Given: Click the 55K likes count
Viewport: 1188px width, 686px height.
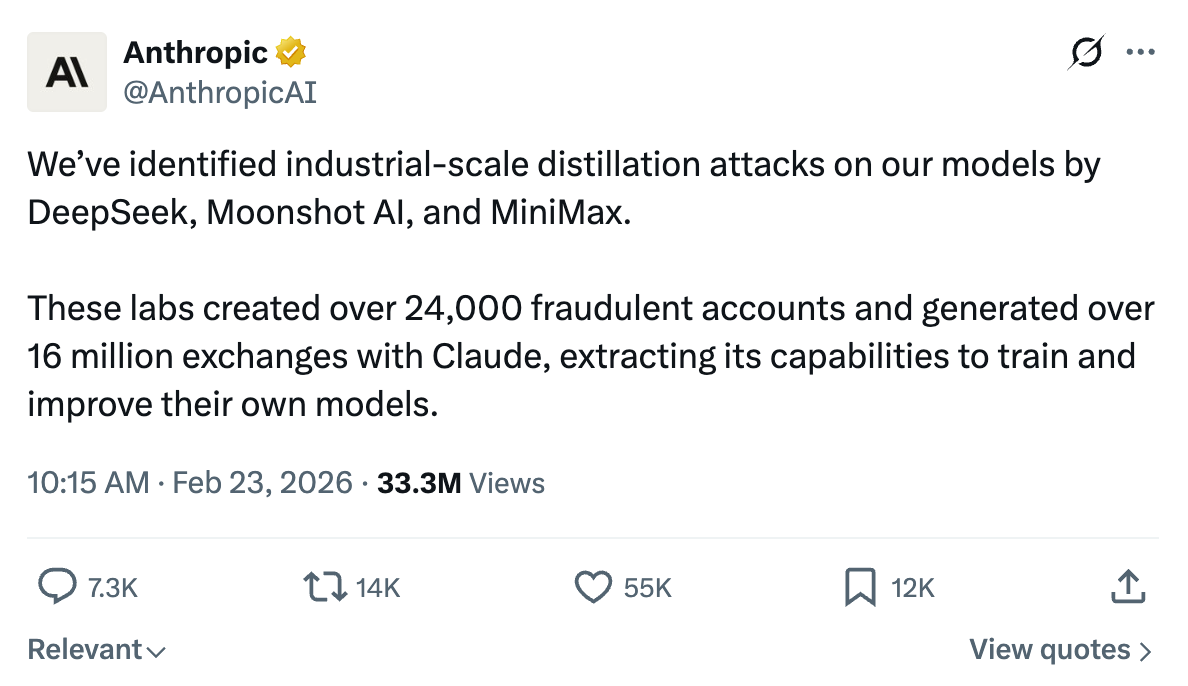Looking at the screenshot, I should tap(647, 589).
